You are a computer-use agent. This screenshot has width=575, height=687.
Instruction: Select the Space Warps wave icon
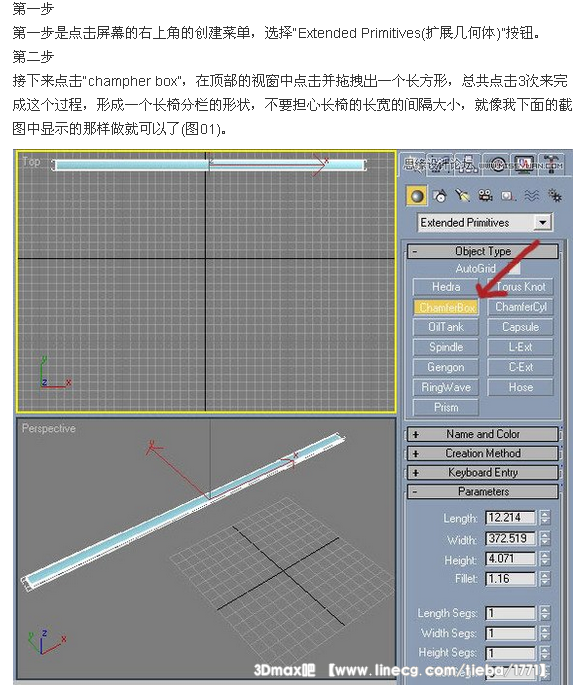[531, 196]
